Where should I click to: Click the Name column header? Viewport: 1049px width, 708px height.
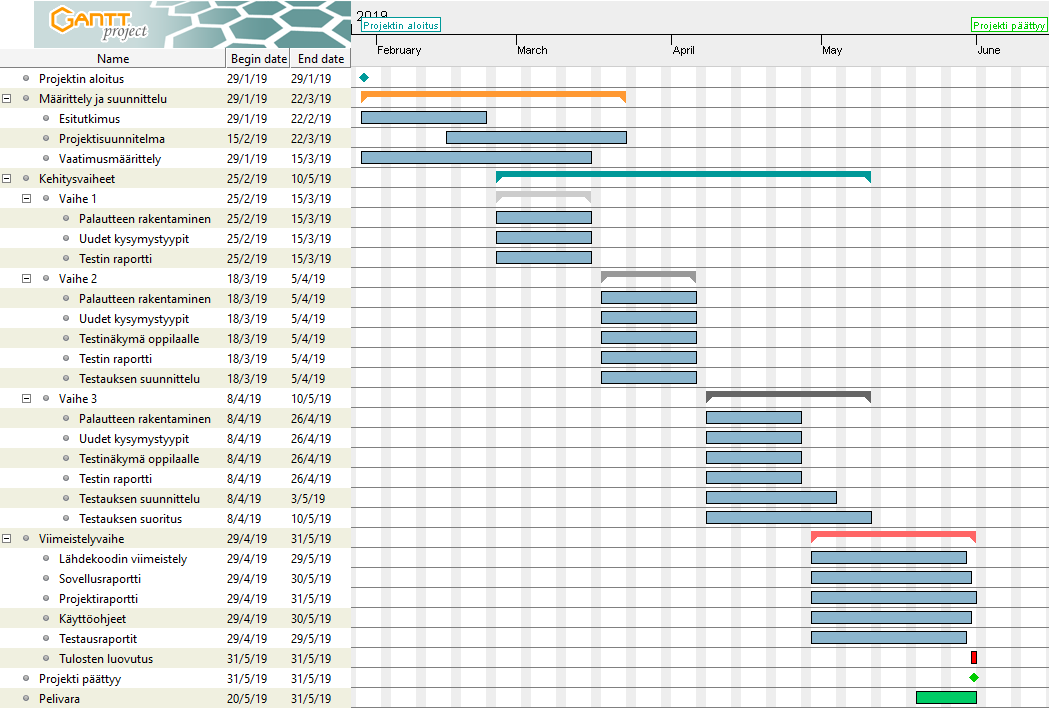(x=113, y=59)
